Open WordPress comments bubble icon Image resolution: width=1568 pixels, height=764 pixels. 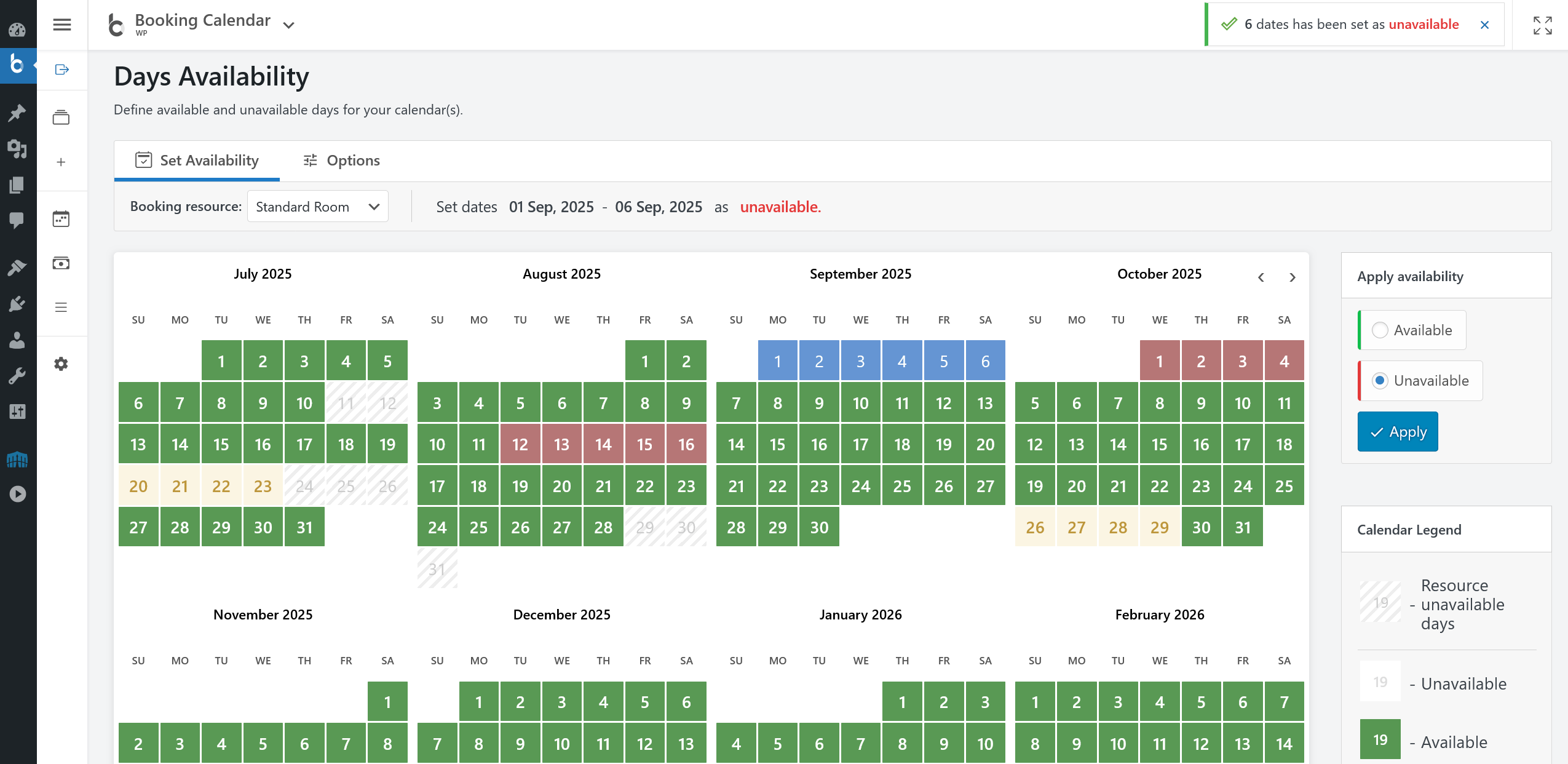(x=17, y=220)
